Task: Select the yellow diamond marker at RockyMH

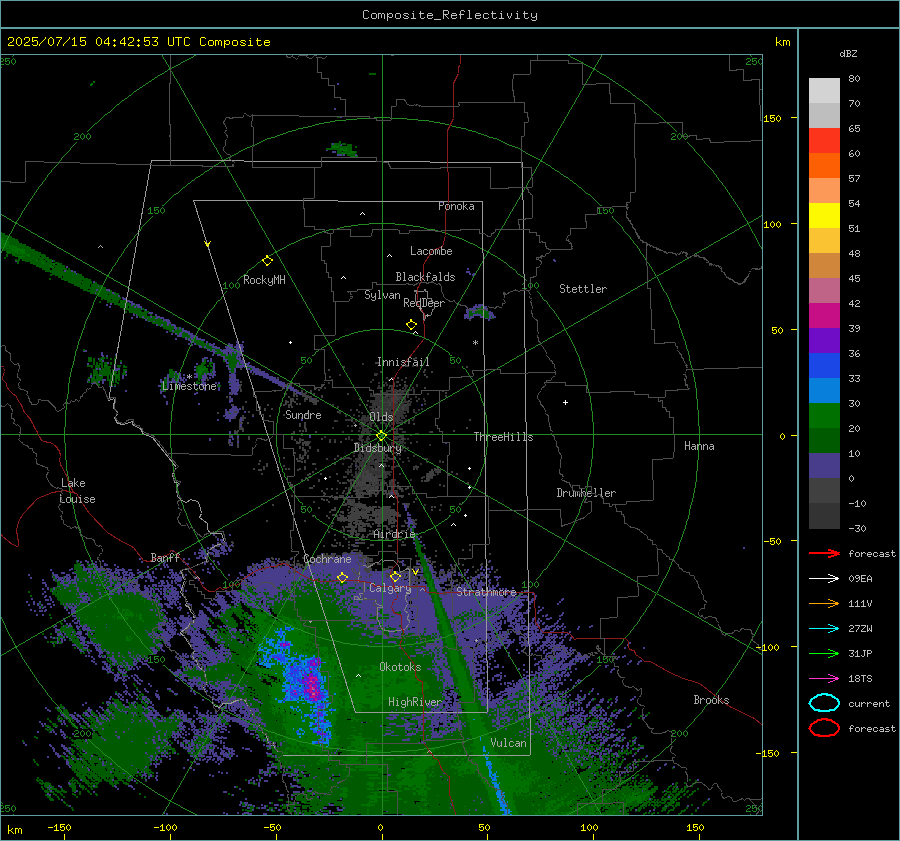Action: (267, 261)
